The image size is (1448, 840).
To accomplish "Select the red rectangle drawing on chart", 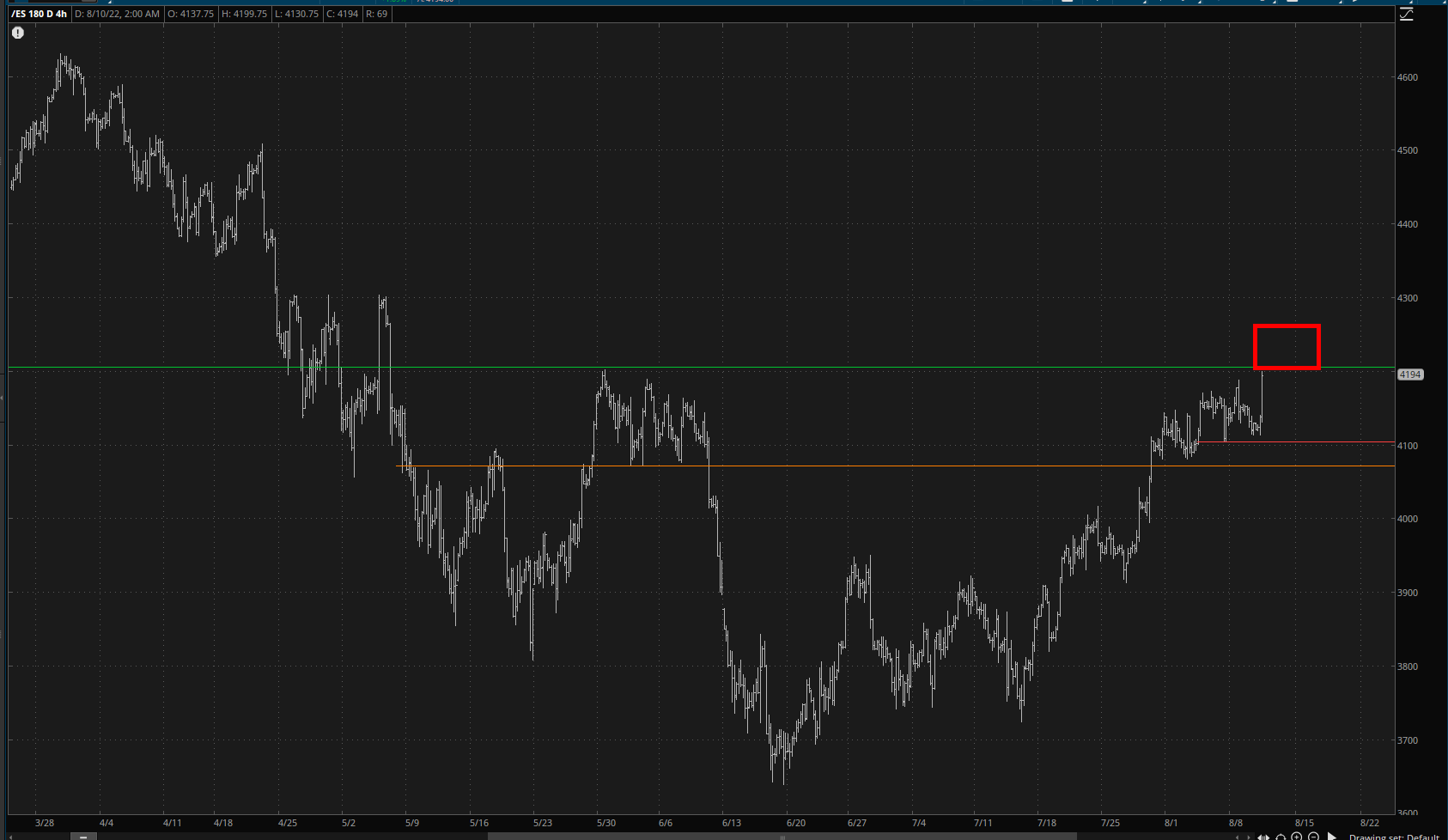I will tap(1287, 326).
